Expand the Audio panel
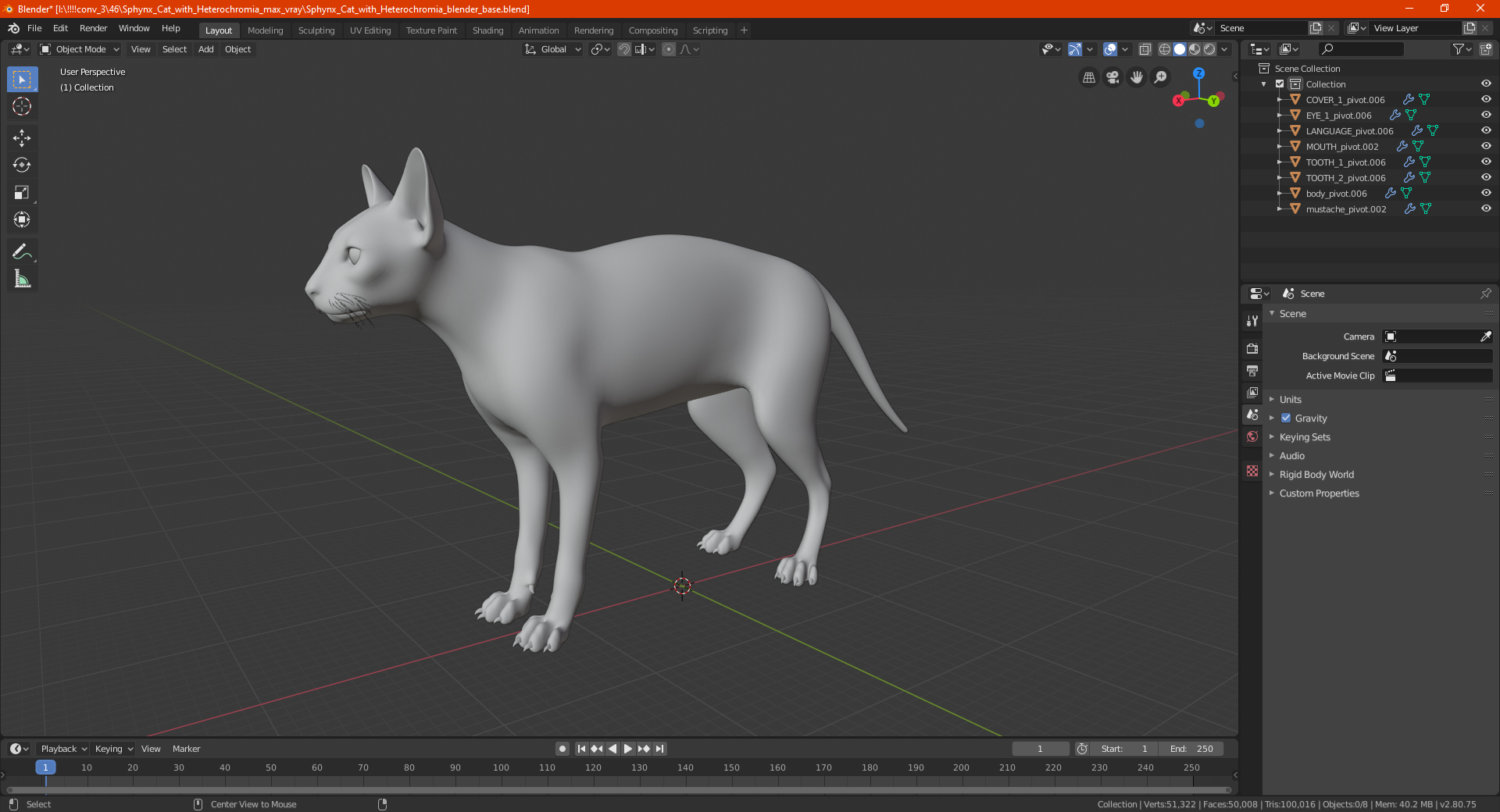This screenshot has width=1500, height=812. (1291, 456)
